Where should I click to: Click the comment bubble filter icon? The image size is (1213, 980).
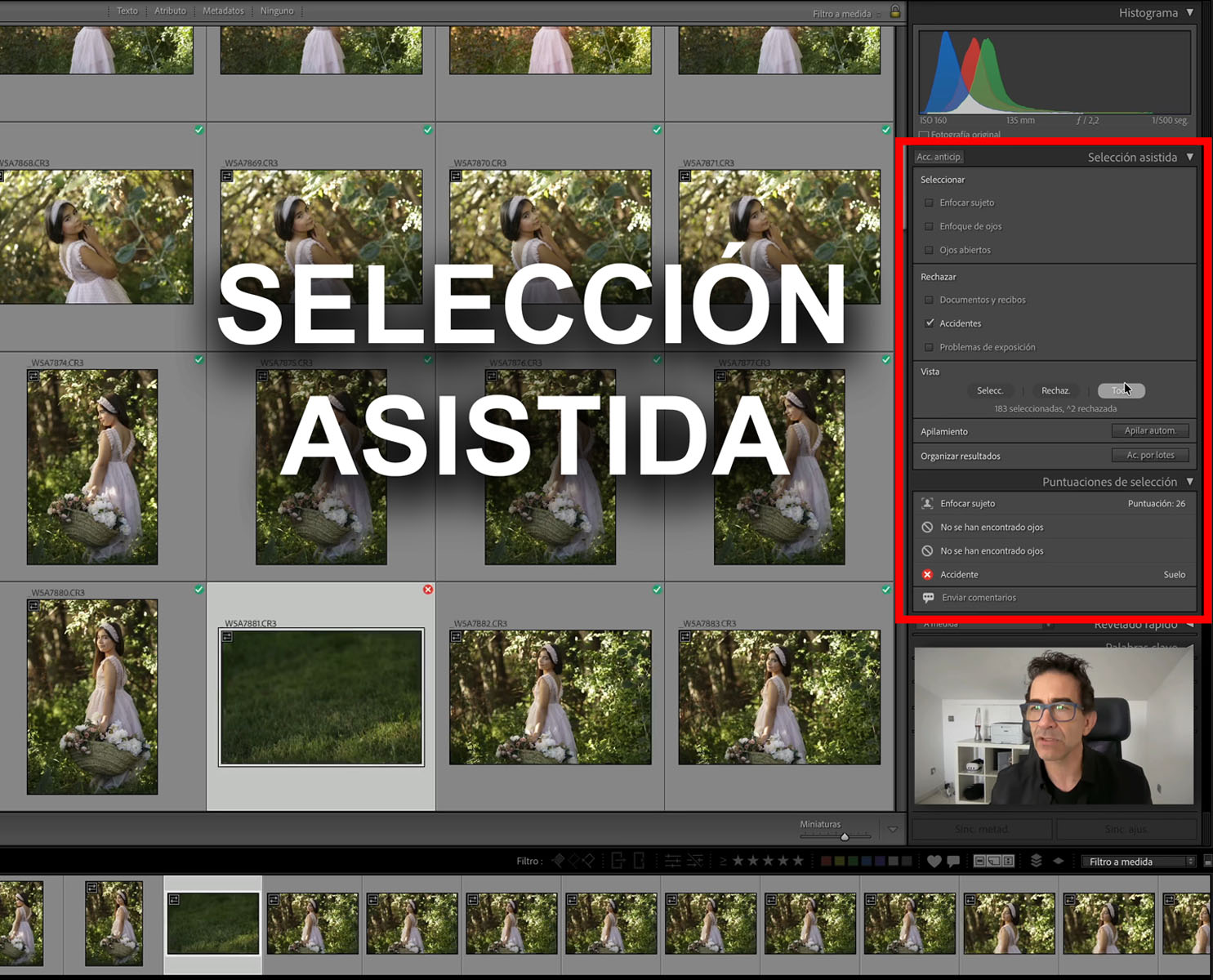click(953, 860)
